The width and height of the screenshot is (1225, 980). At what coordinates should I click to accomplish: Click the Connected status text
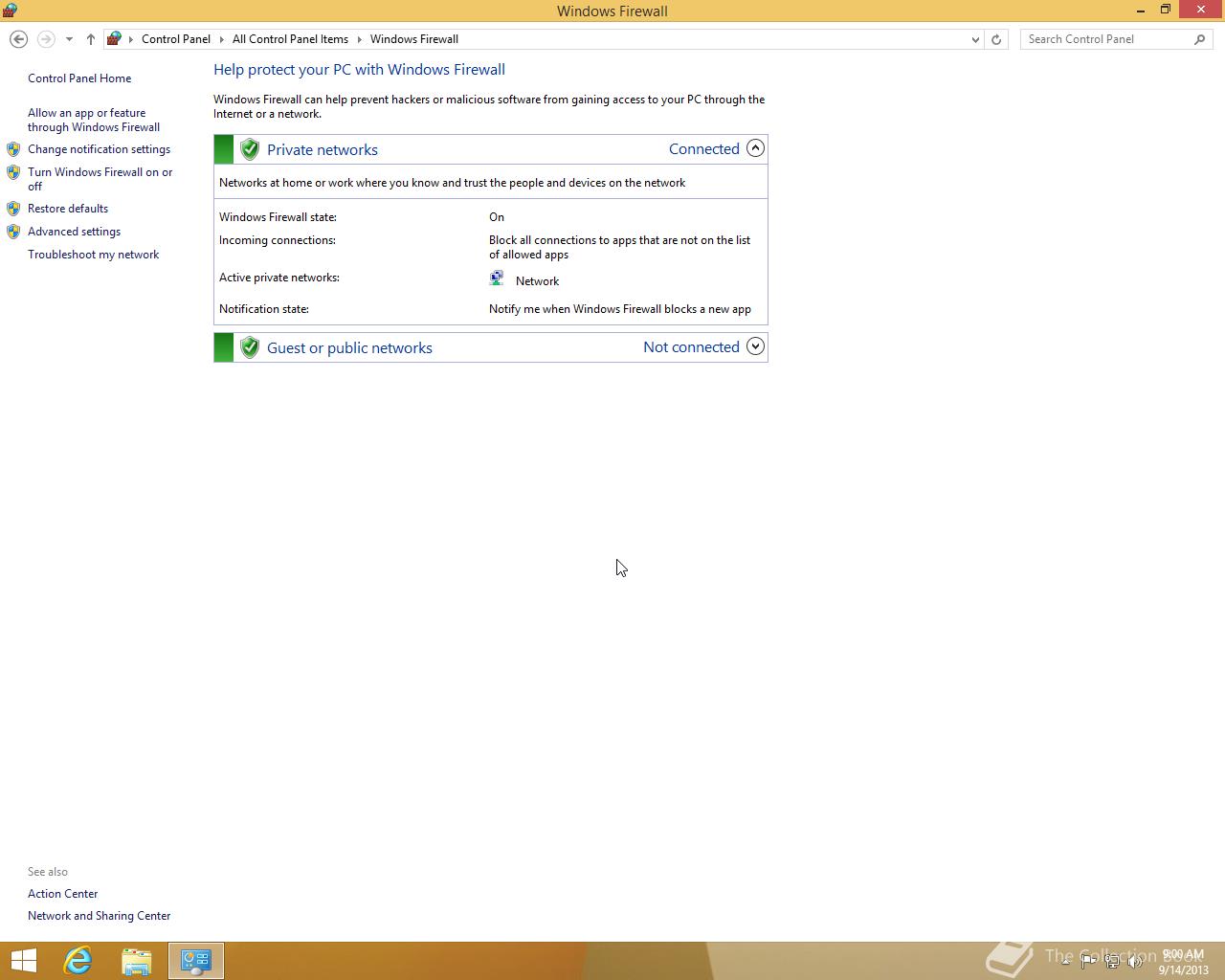[x=704, y=148]
